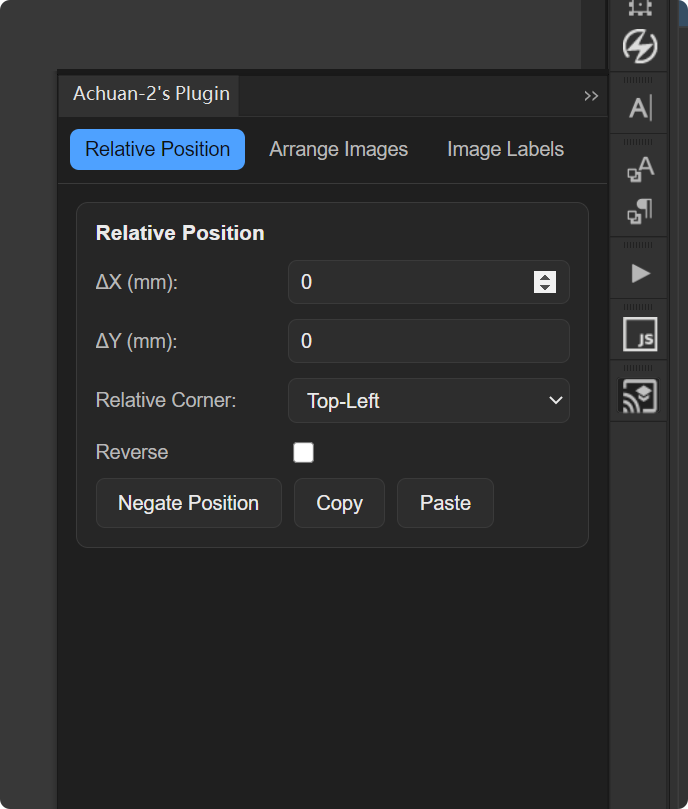Enable the Reverse checkbox
This screenshot has height=809, width=688.
click(303, 453)
